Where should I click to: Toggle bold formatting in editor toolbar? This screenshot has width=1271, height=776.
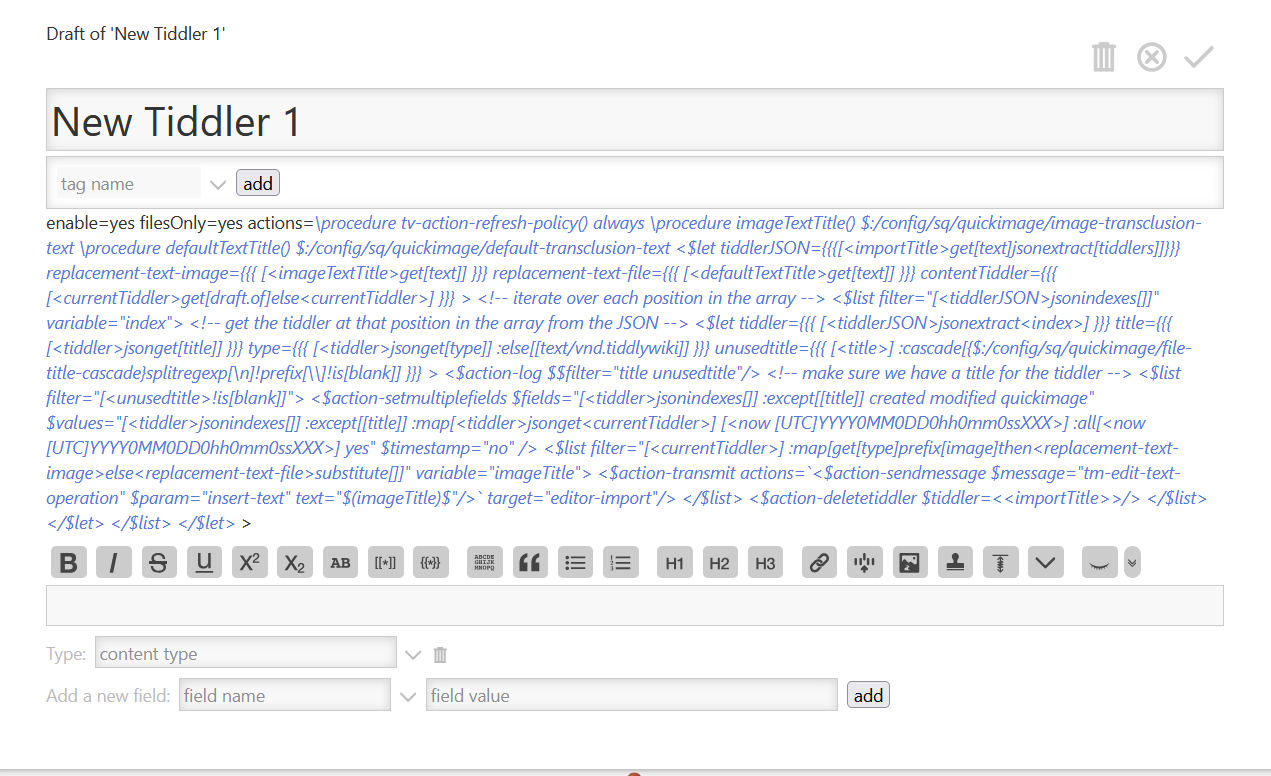click(69, 563)
